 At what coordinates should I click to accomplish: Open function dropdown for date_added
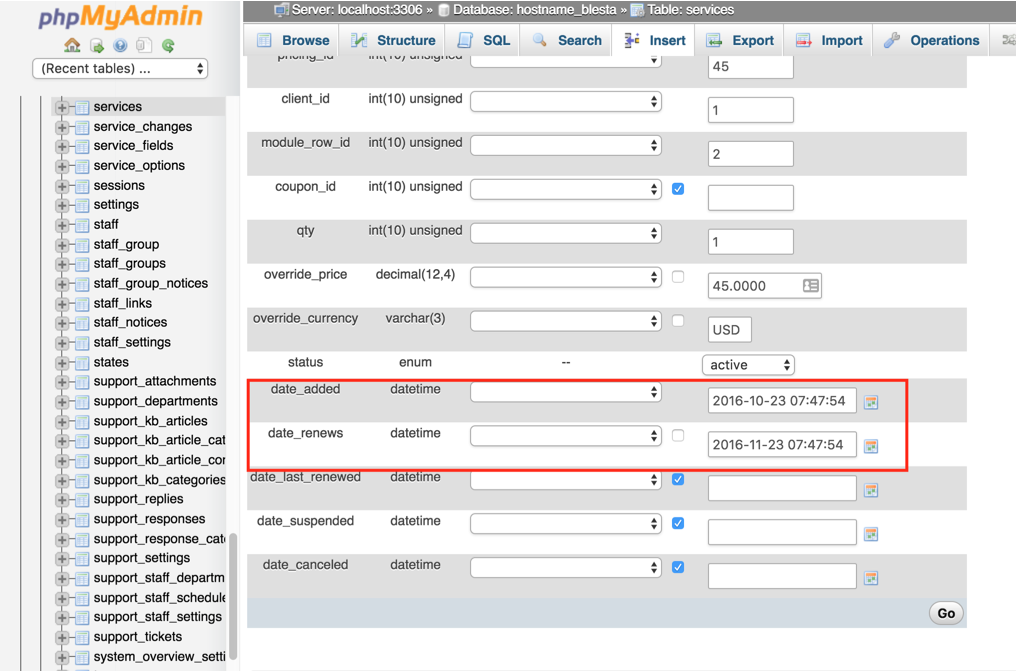(x=566, y=392)
